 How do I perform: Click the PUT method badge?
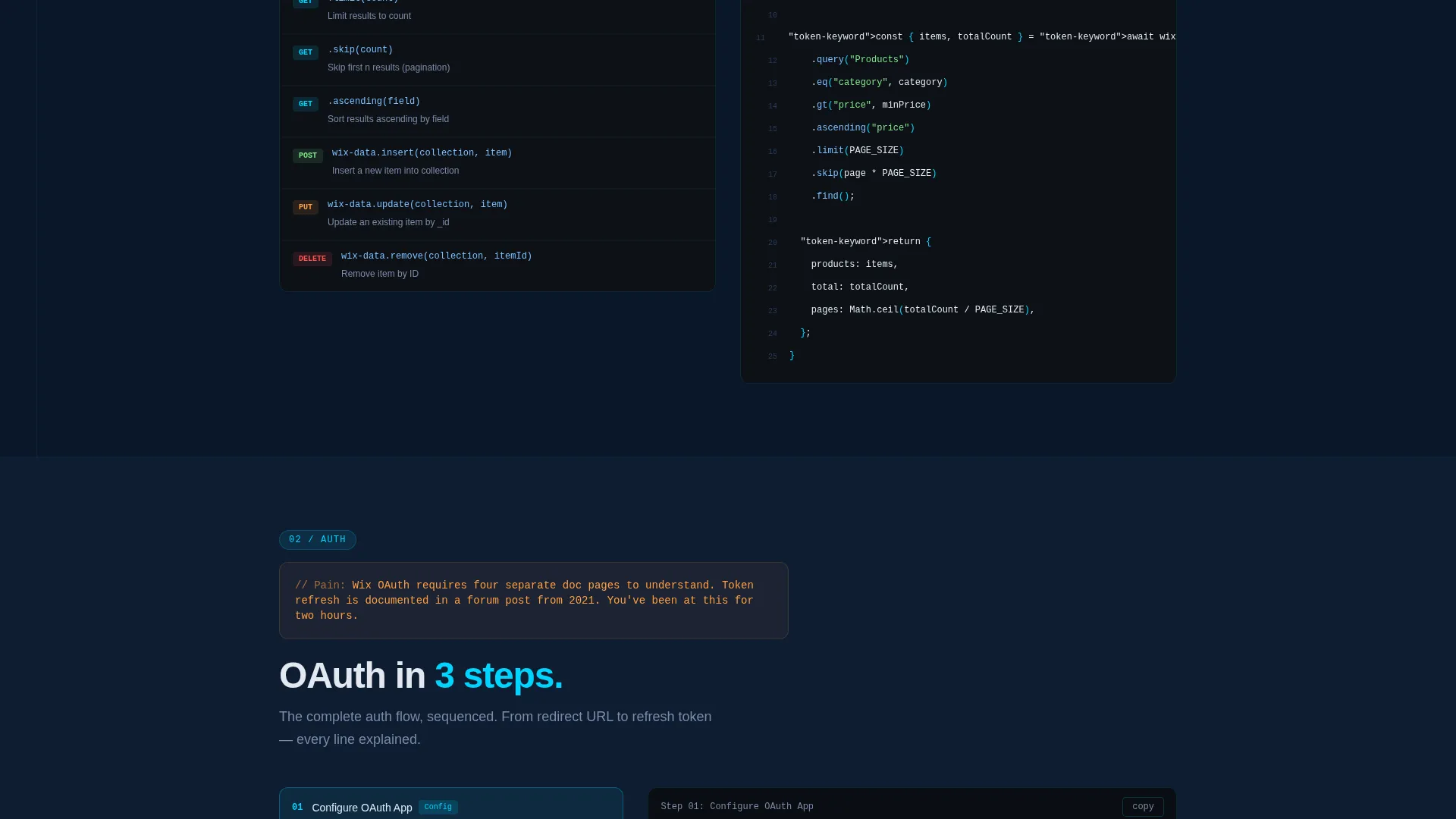click(x=306, y=207)
